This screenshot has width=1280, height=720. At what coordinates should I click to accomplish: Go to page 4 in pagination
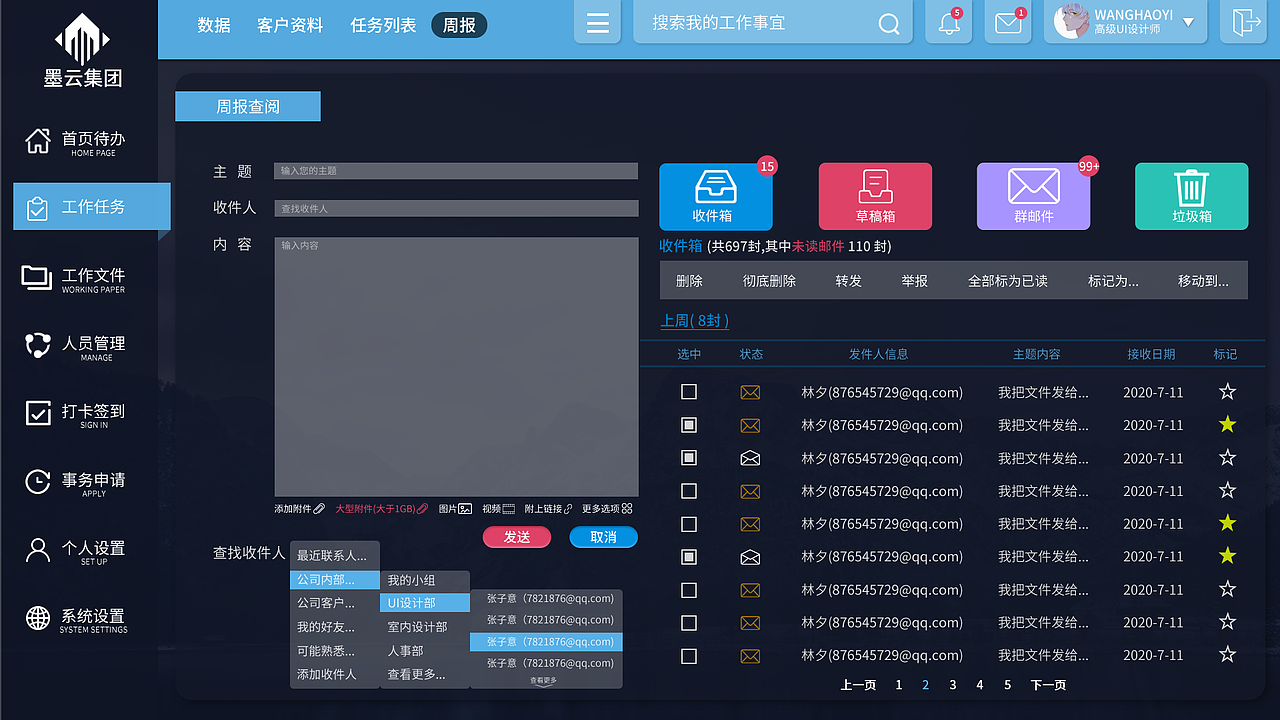coord(979,684)
